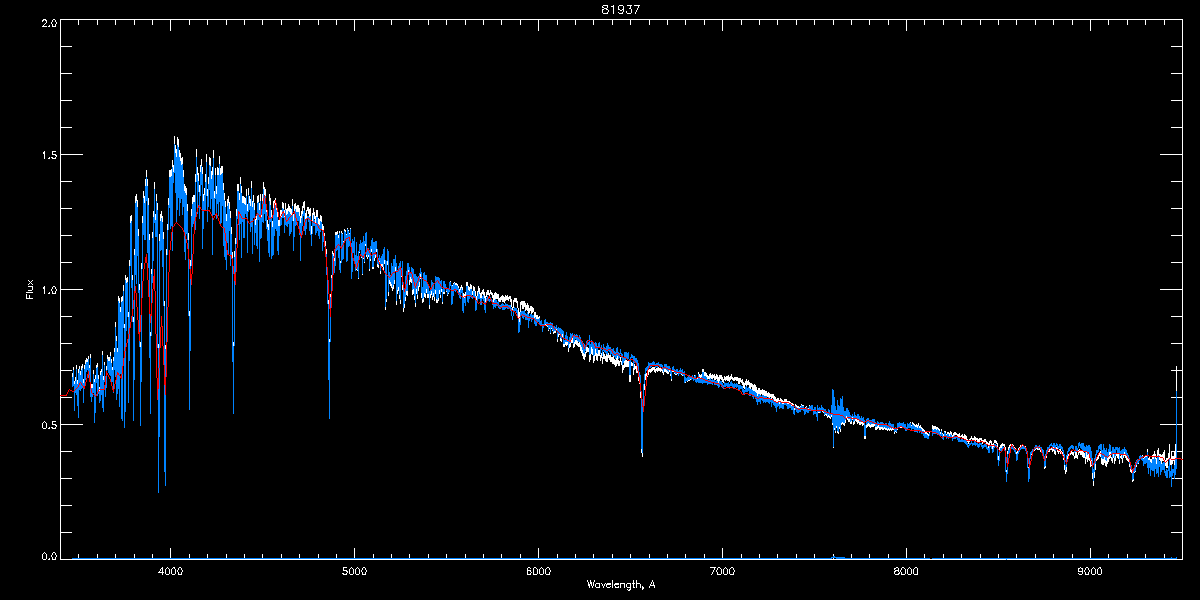Click the y-axis value "2.0"
Image resolution: width=1200 pixels, height=600 pixels.
(47, 23)
